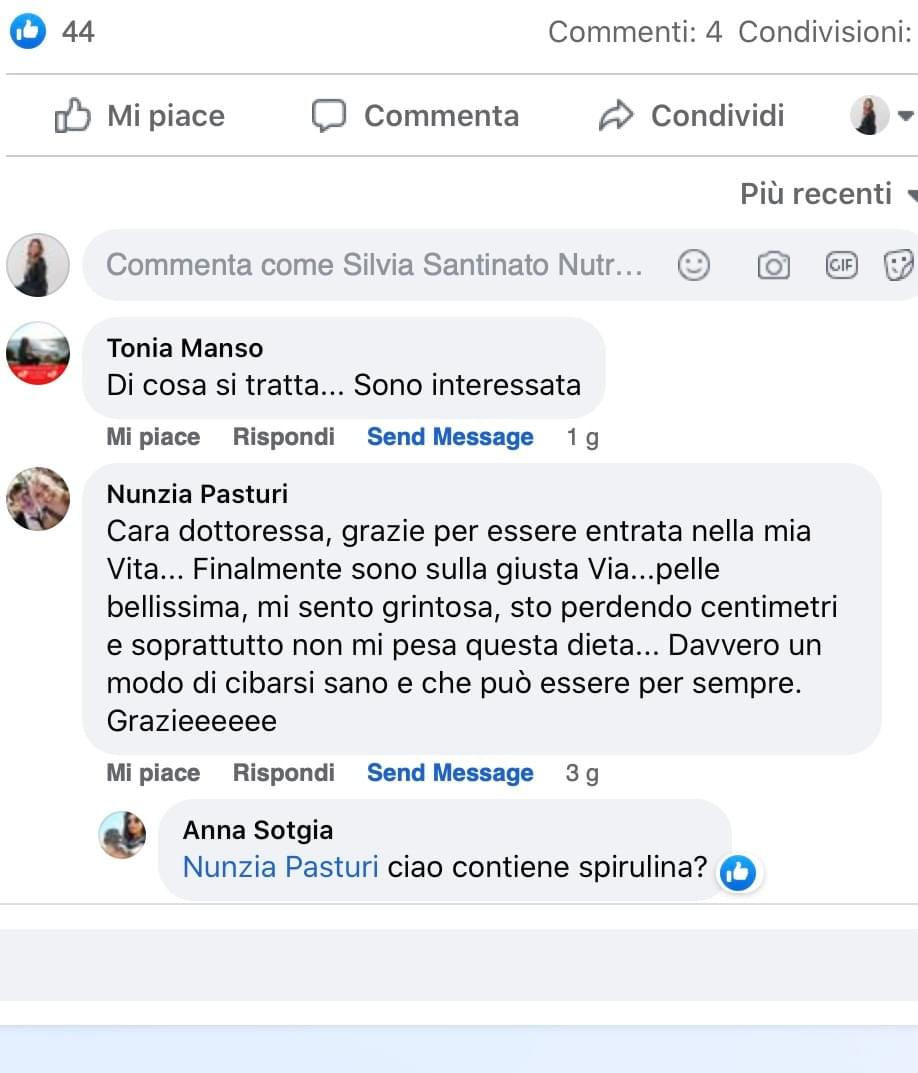Share the post with Condividi
This screenshot has height=1073, width=918.
pyautogui.click(x=691, y=116)
